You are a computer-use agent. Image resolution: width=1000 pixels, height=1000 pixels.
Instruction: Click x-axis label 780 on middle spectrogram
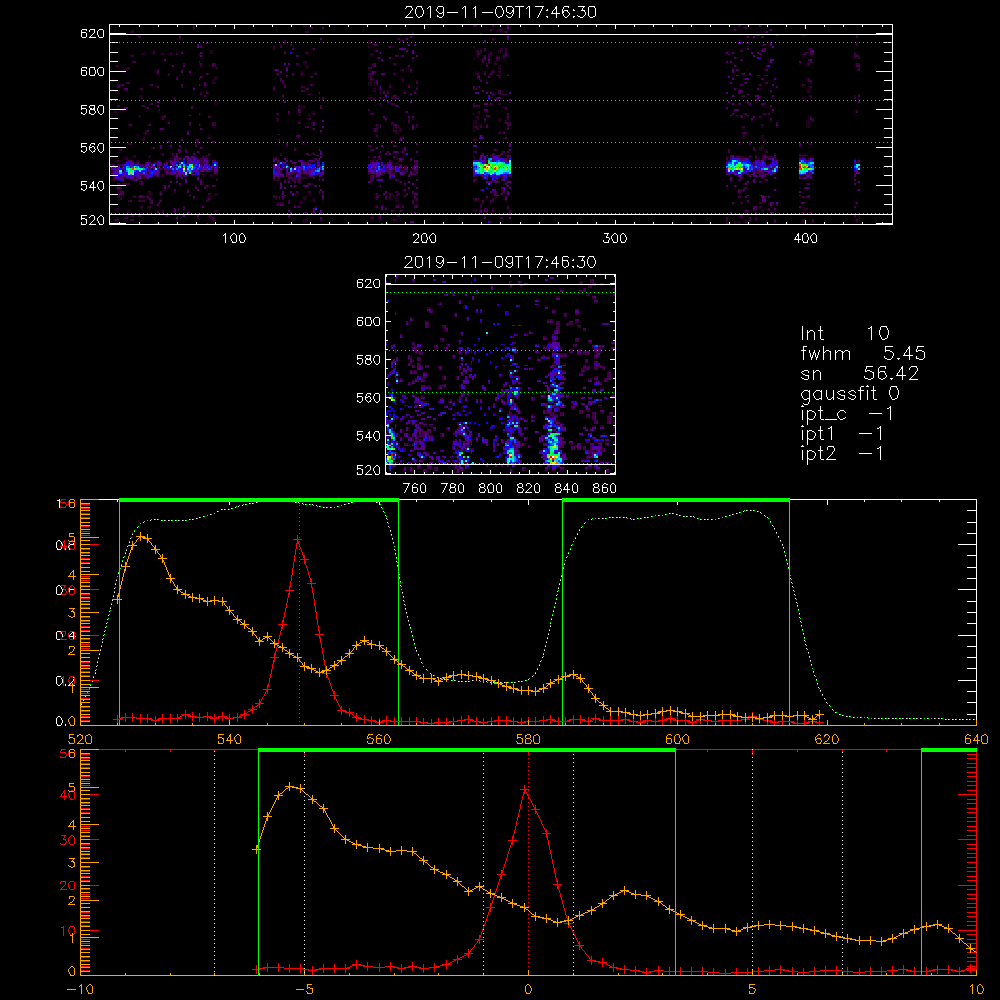[453, 489]
